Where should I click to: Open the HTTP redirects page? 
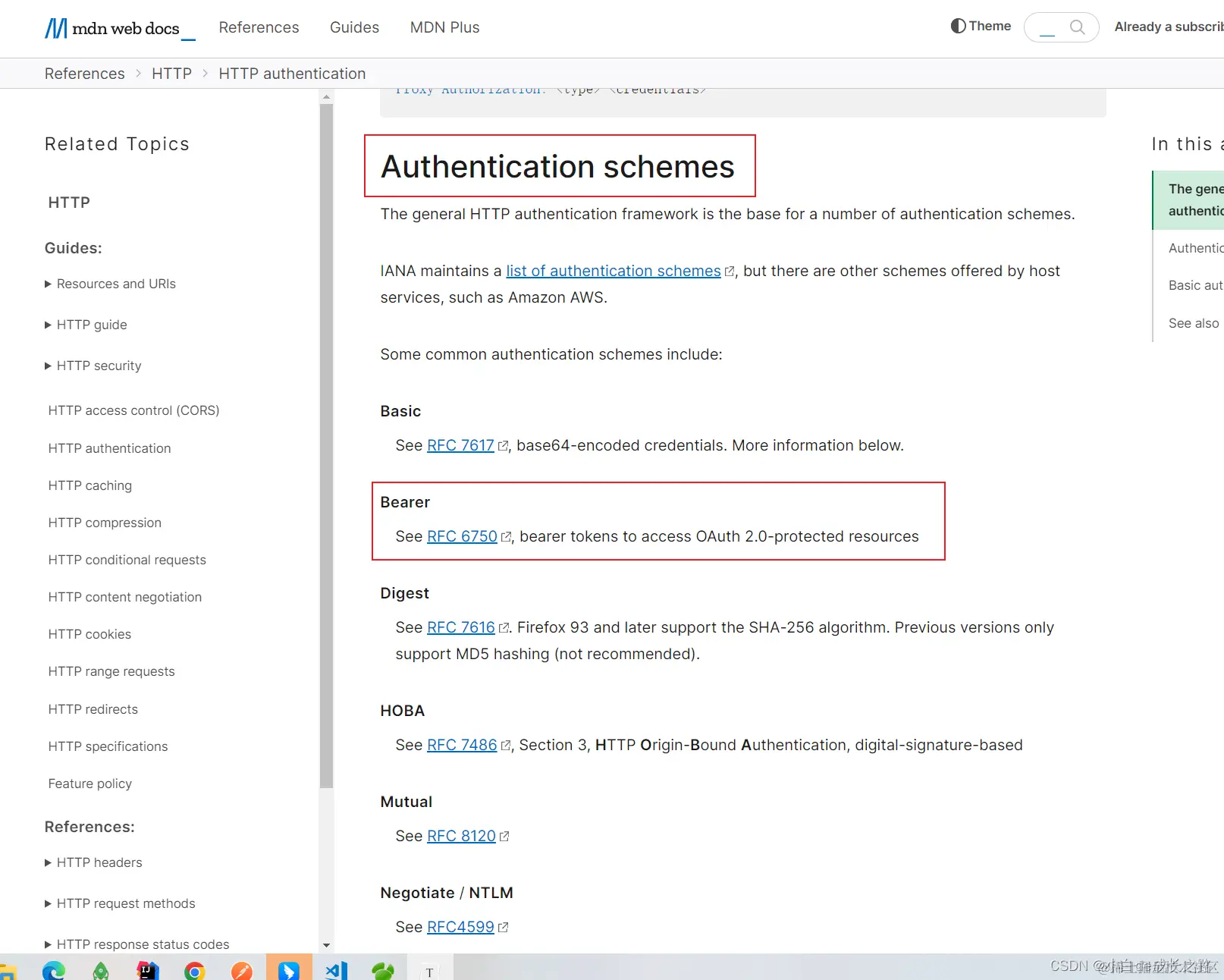(93, 709)
